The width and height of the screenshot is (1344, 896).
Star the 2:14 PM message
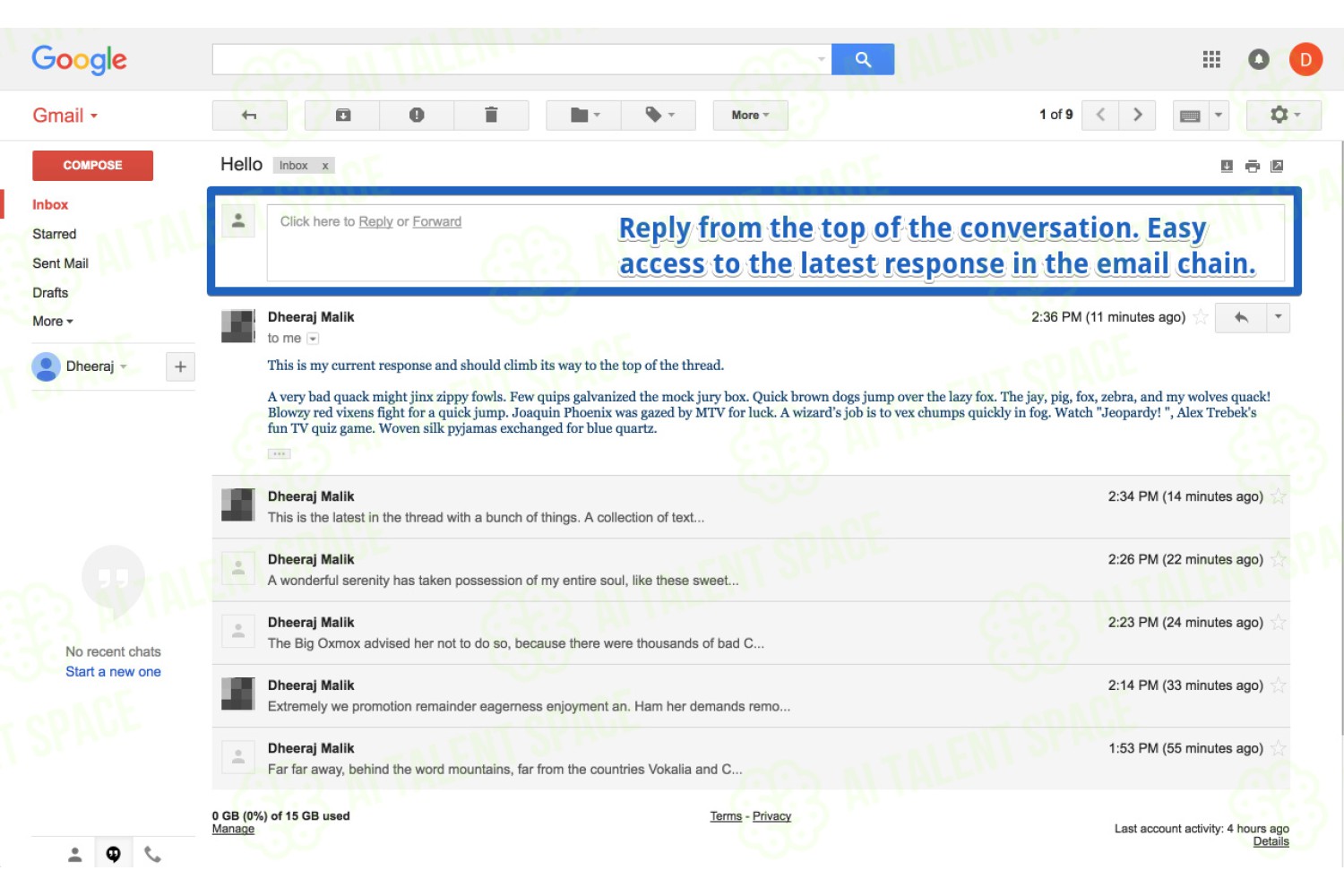[x=1279, y=685]
